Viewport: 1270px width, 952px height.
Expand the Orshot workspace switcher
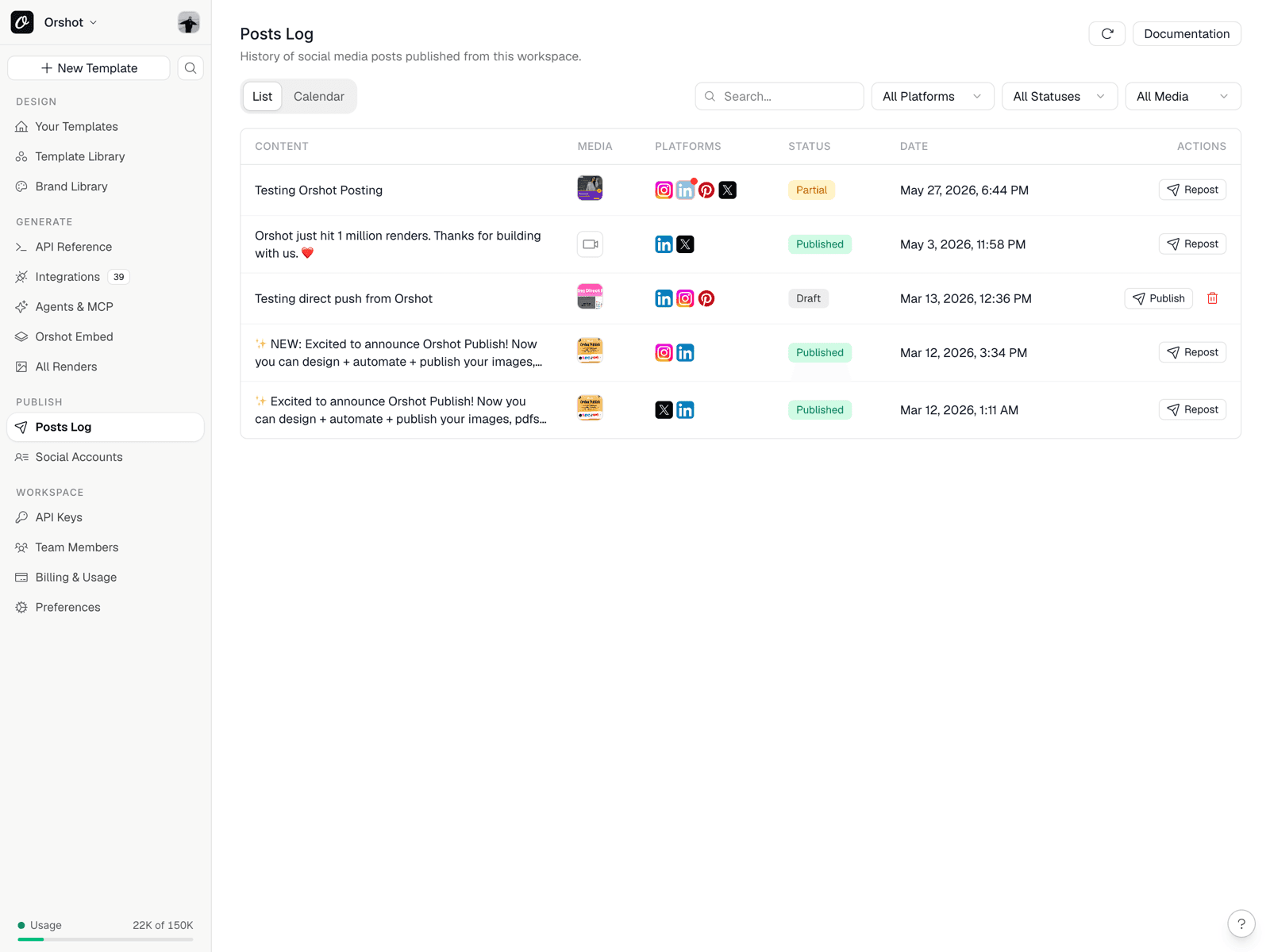(71, 22)
